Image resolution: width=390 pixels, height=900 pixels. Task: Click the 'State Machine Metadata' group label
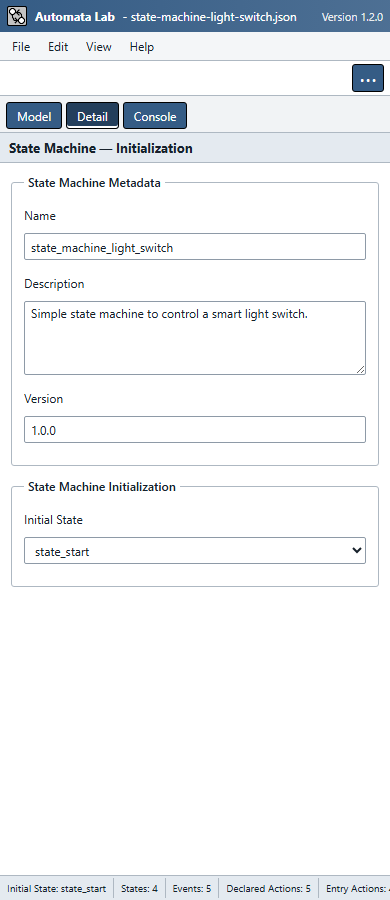tap(94, 183)
